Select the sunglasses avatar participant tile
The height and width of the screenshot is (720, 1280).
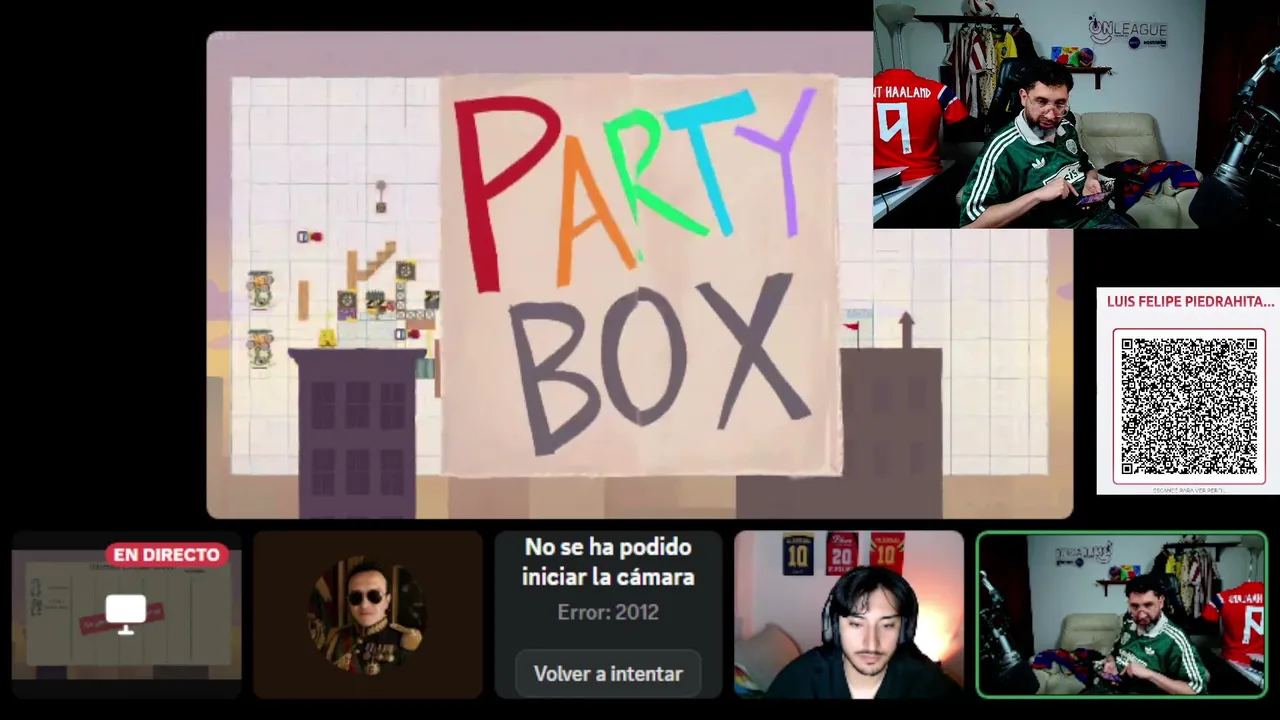tap(368, 614)
